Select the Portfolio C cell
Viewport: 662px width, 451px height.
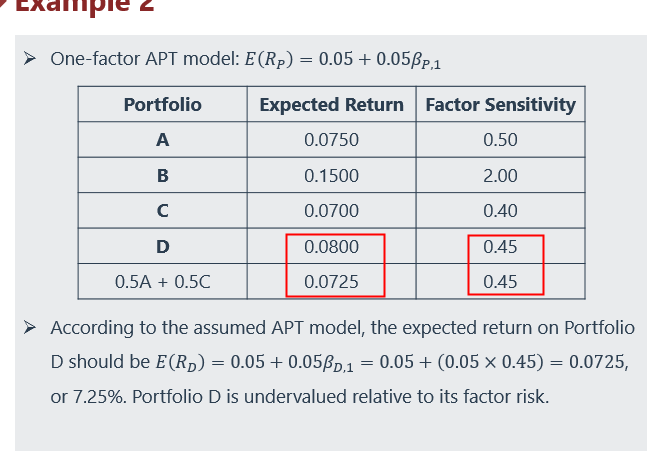click(x=162, y=211)
